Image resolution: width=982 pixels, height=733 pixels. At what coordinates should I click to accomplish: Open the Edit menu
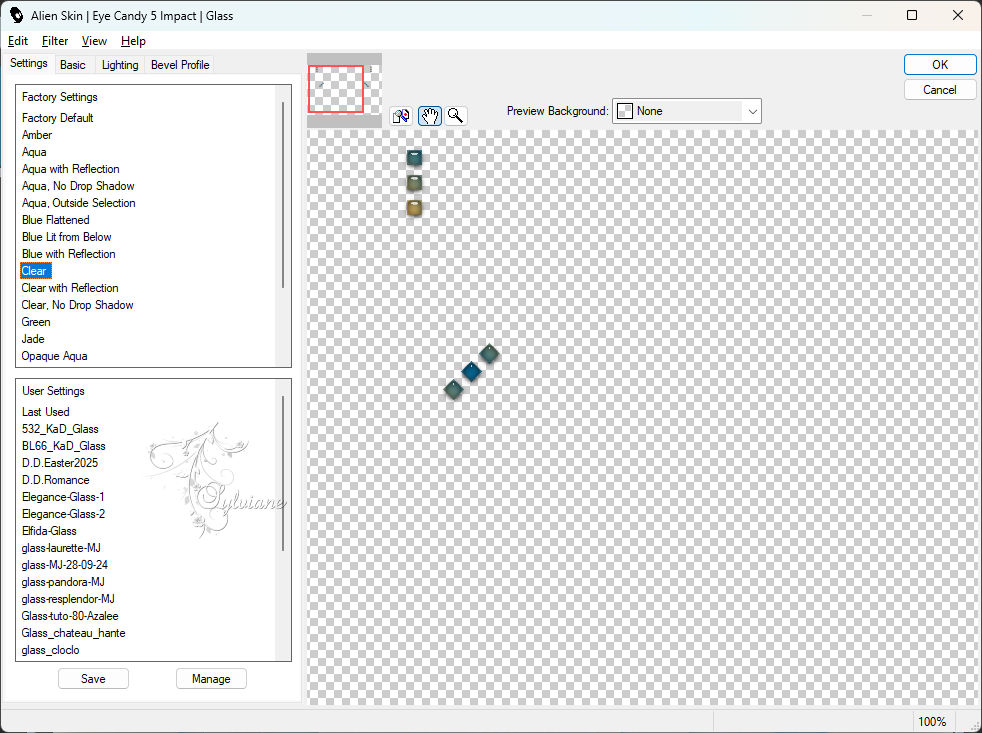point(18,41)
